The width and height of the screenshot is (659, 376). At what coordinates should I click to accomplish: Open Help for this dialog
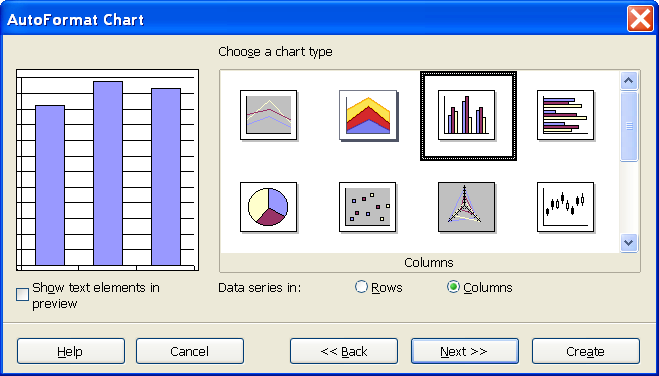pos(71,351)
